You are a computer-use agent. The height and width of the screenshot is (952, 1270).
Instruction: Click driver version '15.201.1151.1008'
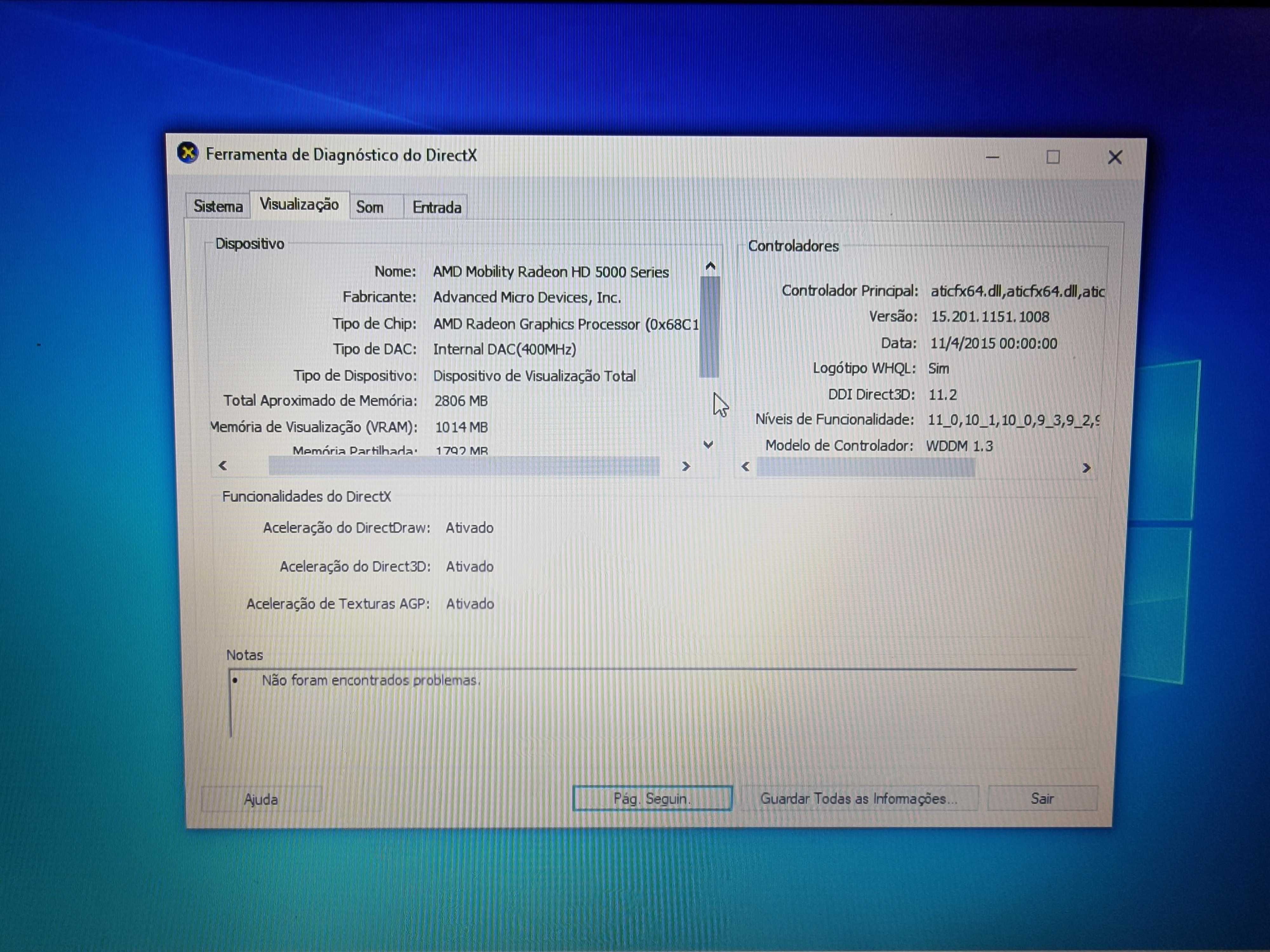pyautogui.click(x=990, y=317)
